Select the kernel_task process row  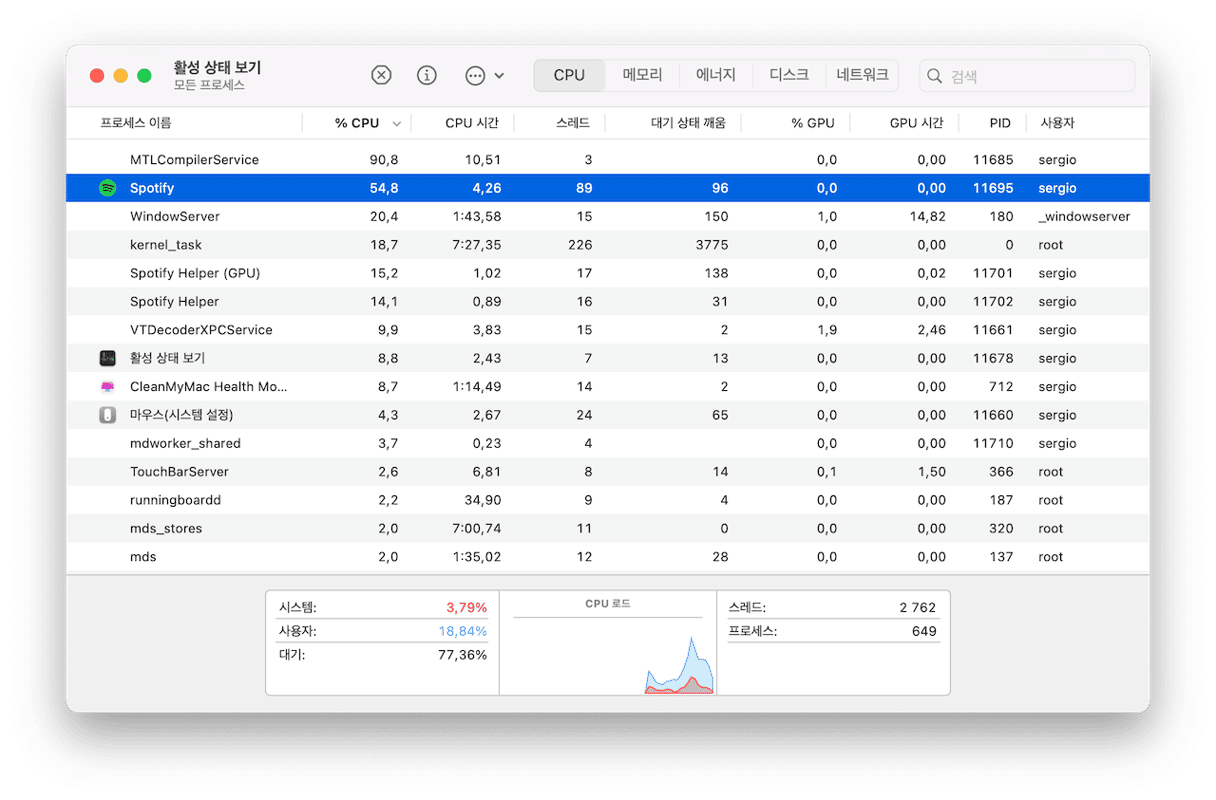tap(608, 245)
